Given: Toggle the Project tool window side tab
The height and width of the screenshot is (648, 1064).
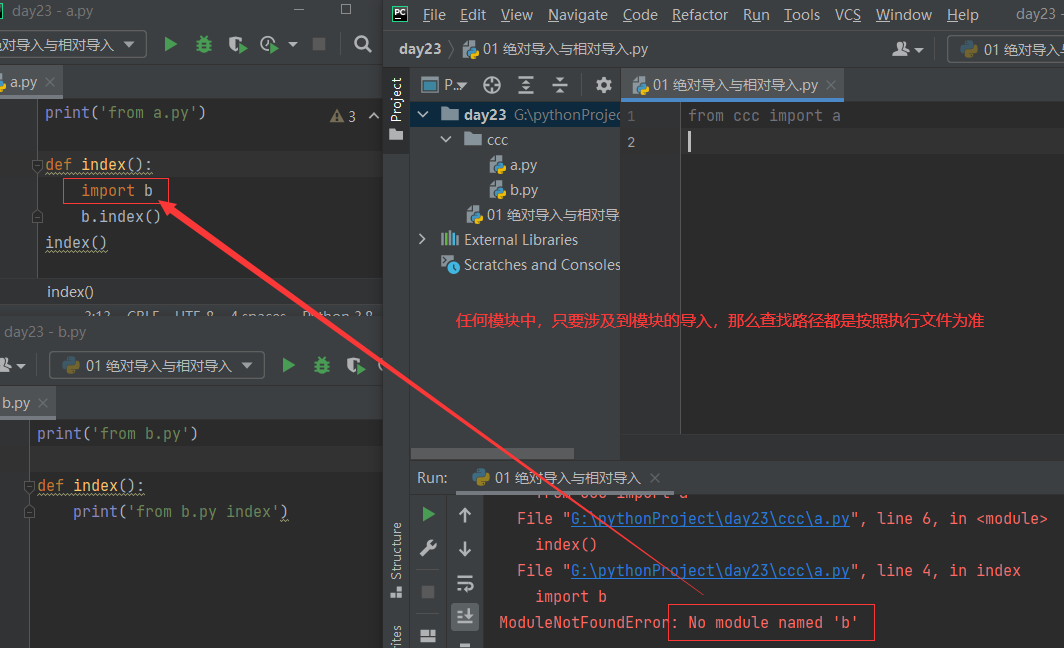Looking at the screenshot, I should coord(396,108).
